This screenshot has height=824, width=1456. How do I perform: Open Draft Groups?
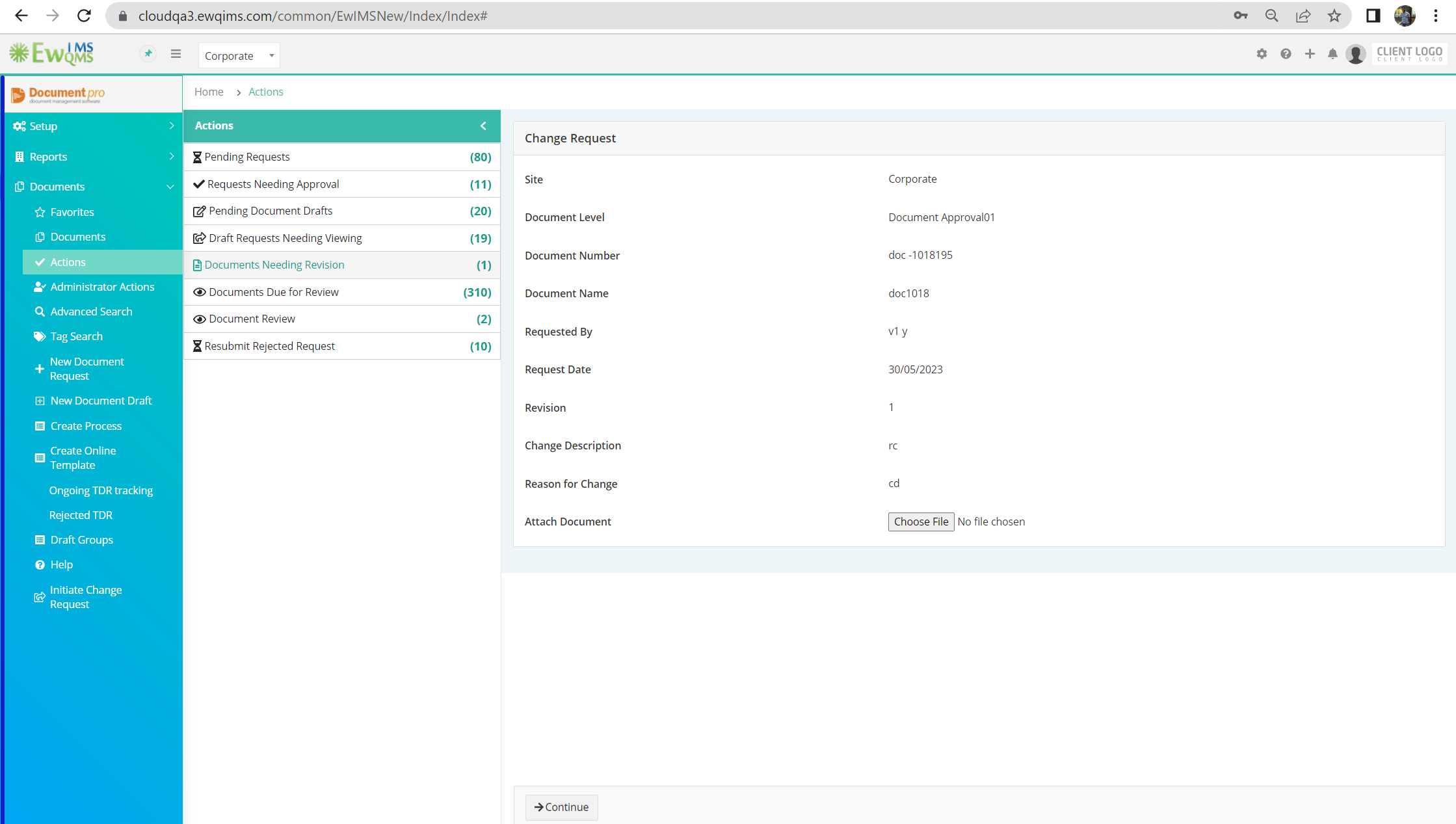pyautogui.click(x=81, y=540)
